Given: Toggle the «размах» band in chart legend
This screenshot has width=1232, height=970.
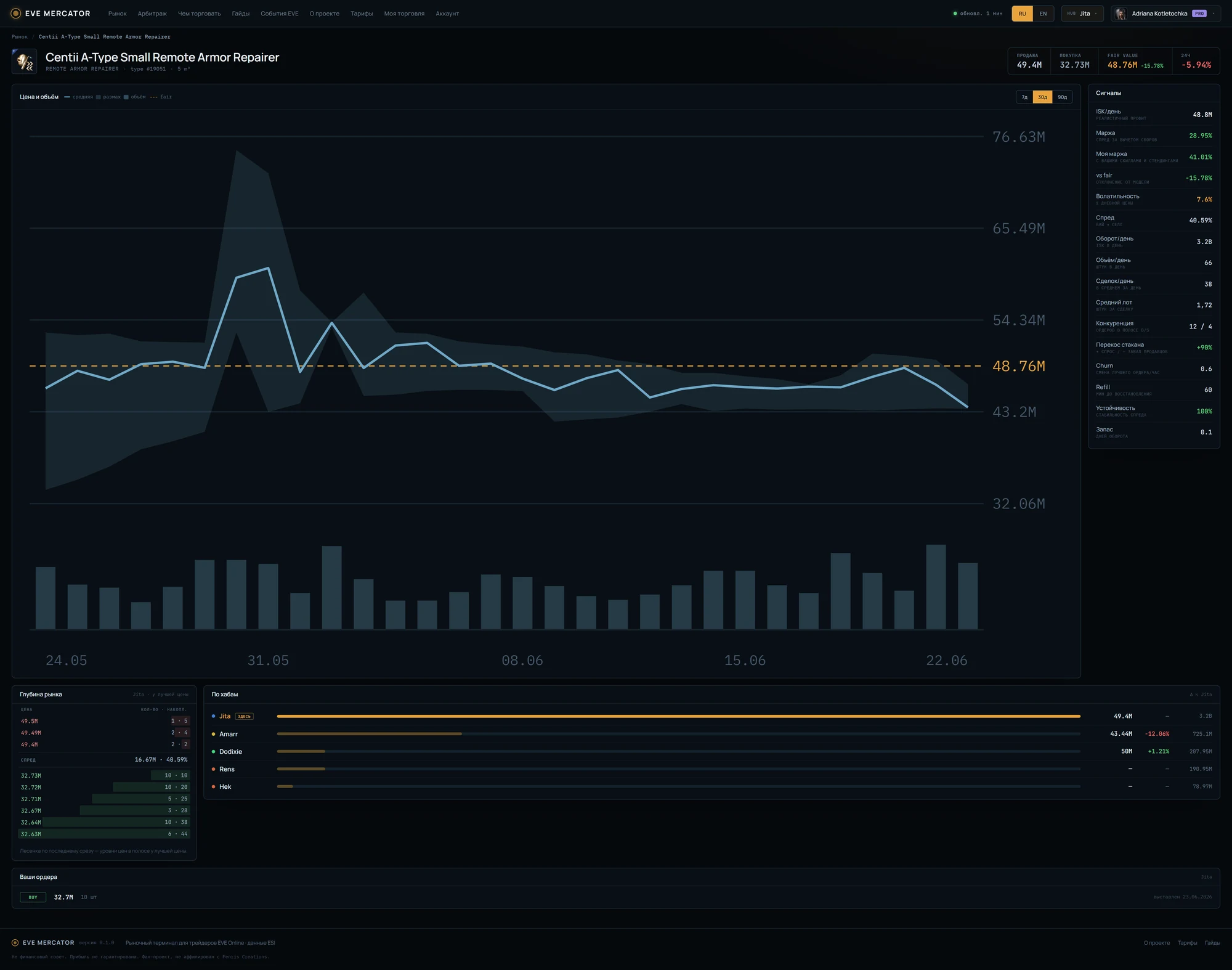Looking at the screenshot, I should [108, 97].
